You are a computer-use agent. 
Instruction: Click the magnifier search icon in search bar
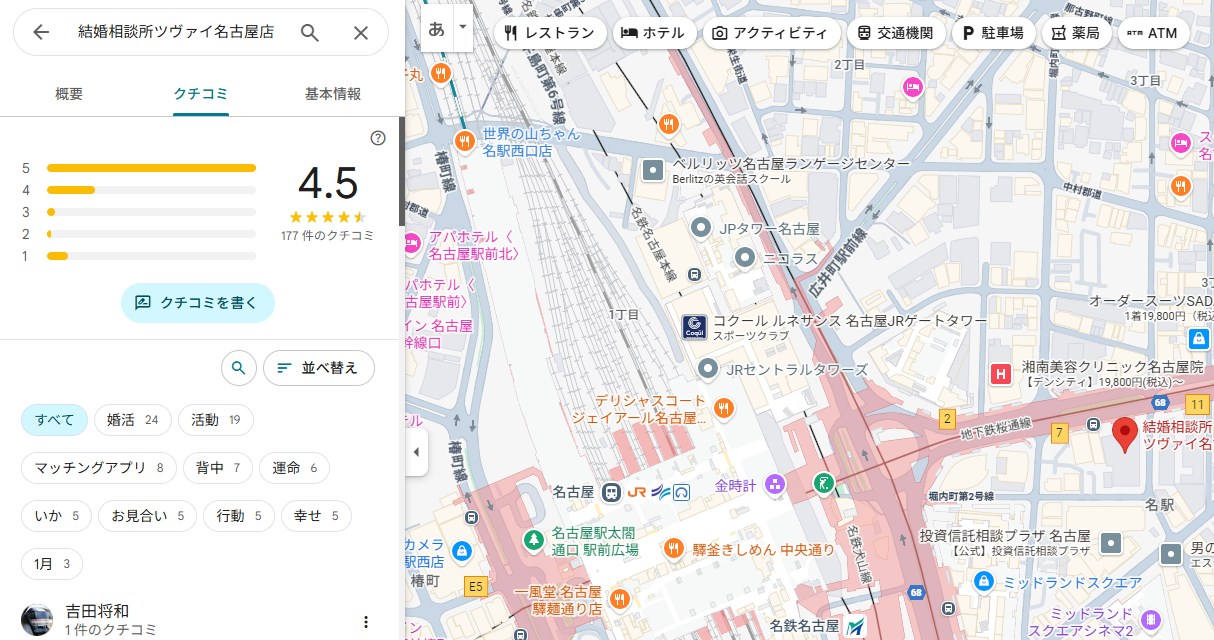tap(310, 32)
